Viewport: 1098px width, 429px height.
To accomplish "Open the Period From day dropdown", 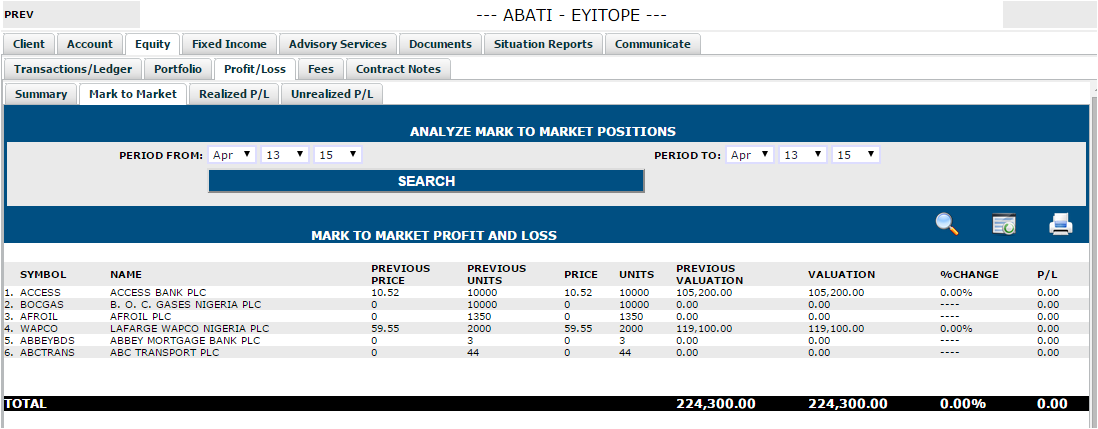I will tap(285, 155).
